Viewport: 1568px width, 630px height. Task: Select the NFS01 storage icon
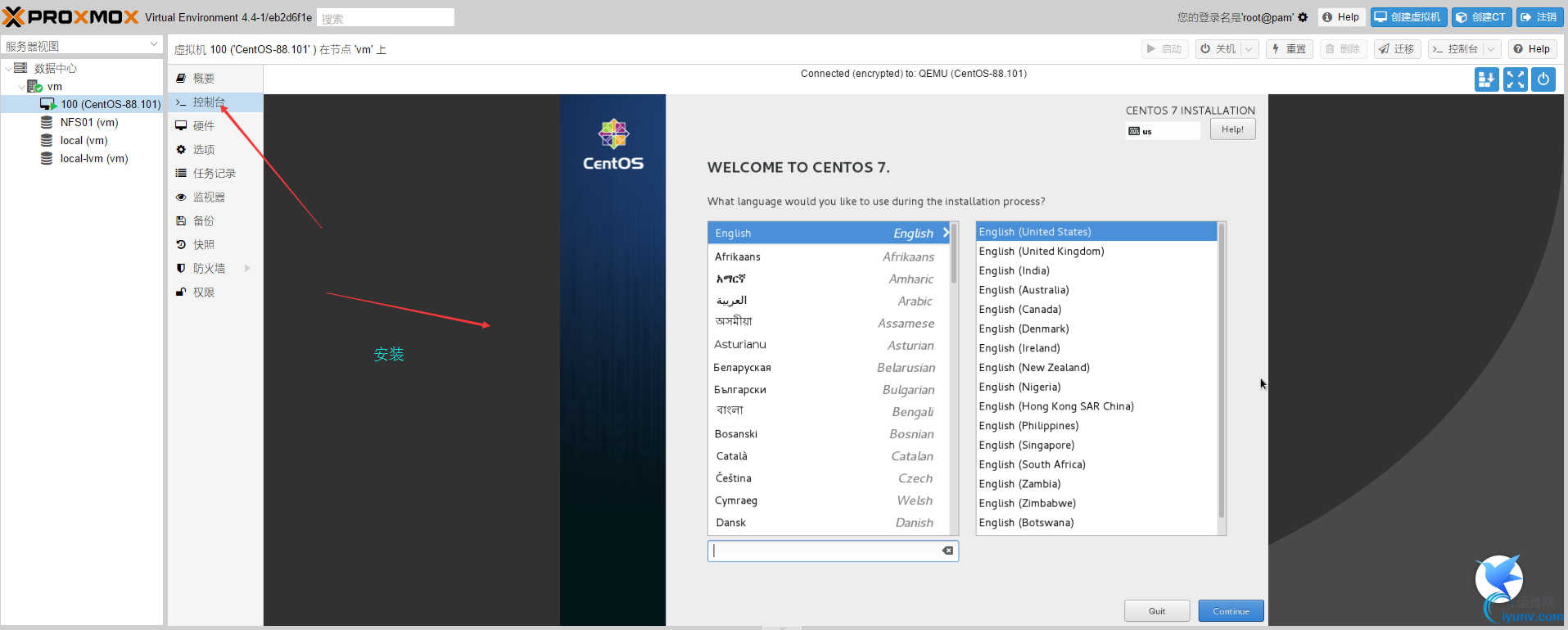(47, 122)
